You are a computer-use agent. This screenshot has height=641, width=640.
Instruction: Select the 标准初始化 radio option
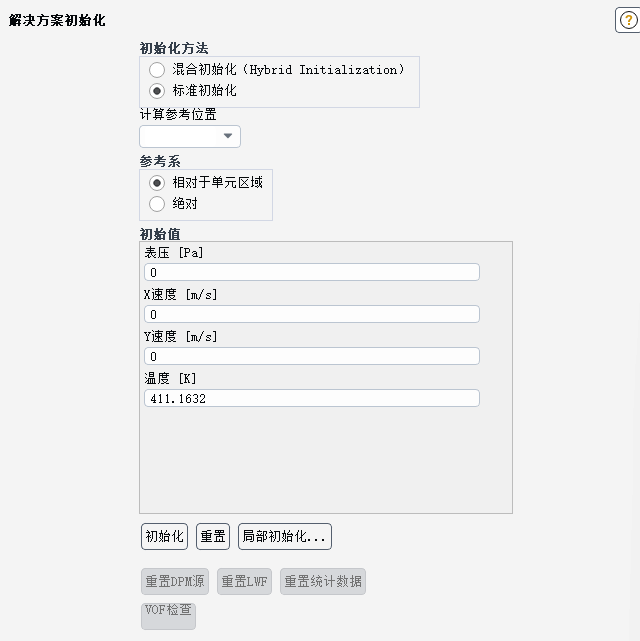point(156,90)
